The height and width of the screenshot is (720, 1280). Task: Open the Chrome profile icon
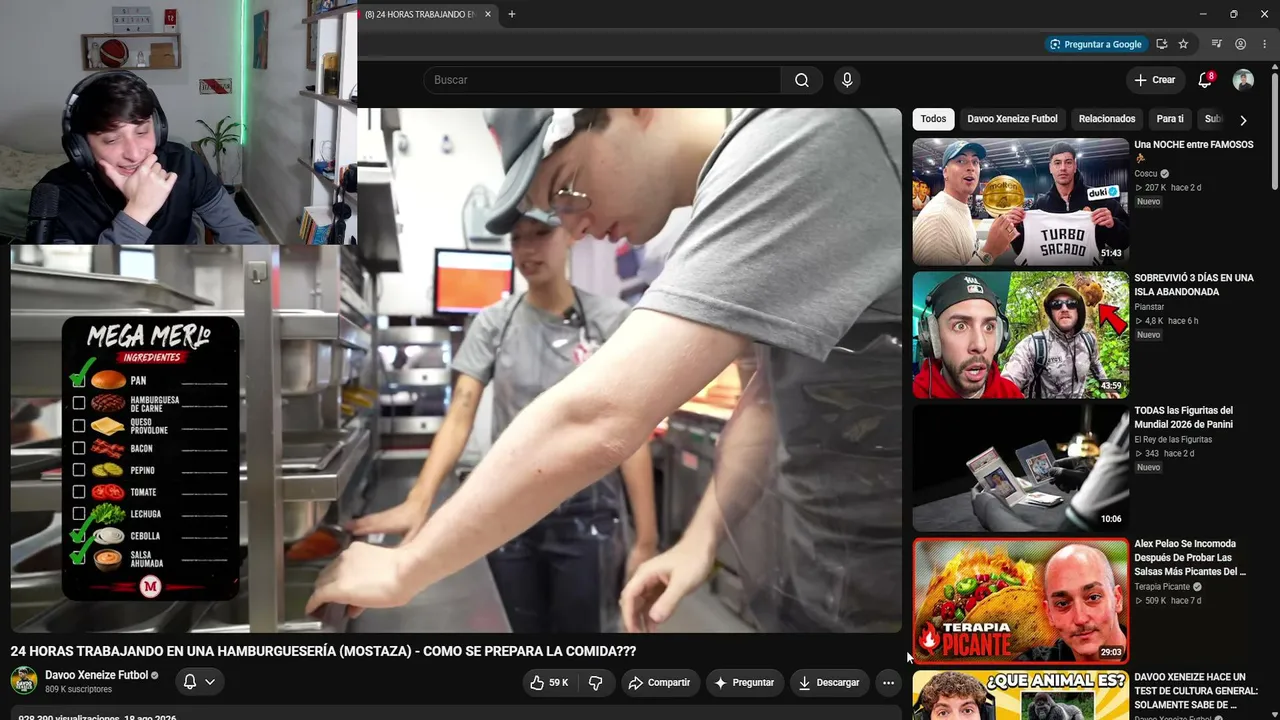(1240, 44)
